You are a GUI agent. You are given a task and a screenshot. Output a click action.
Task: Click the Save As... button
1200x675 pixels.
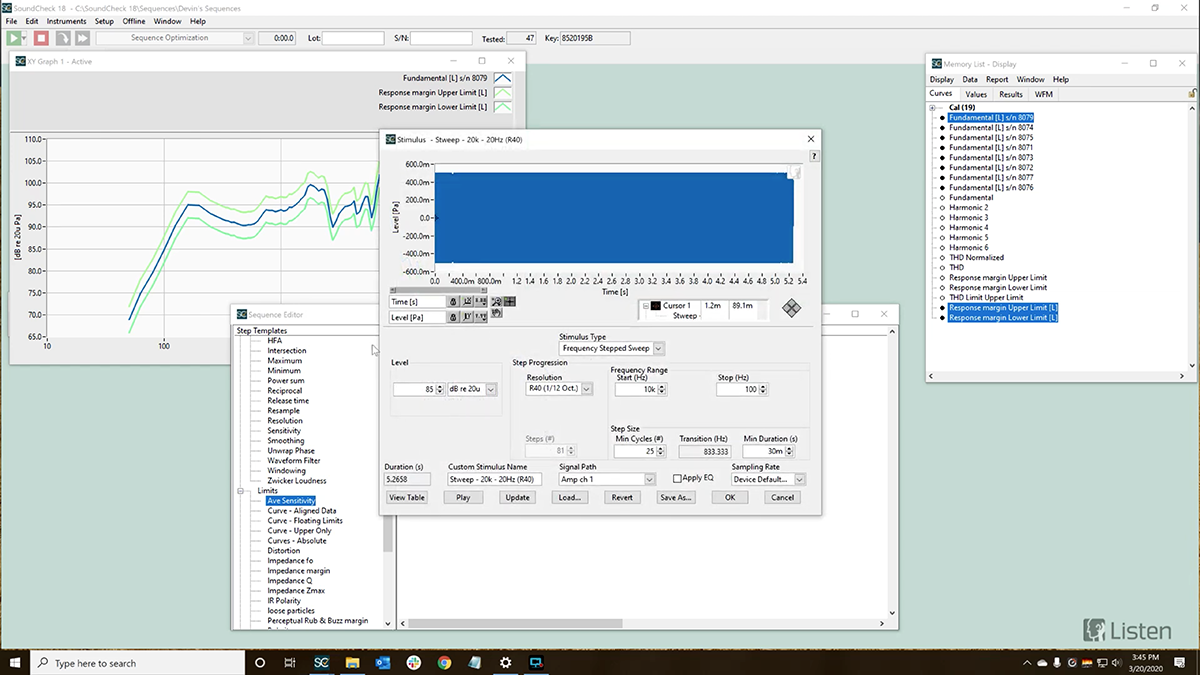(x=677, y=497)
